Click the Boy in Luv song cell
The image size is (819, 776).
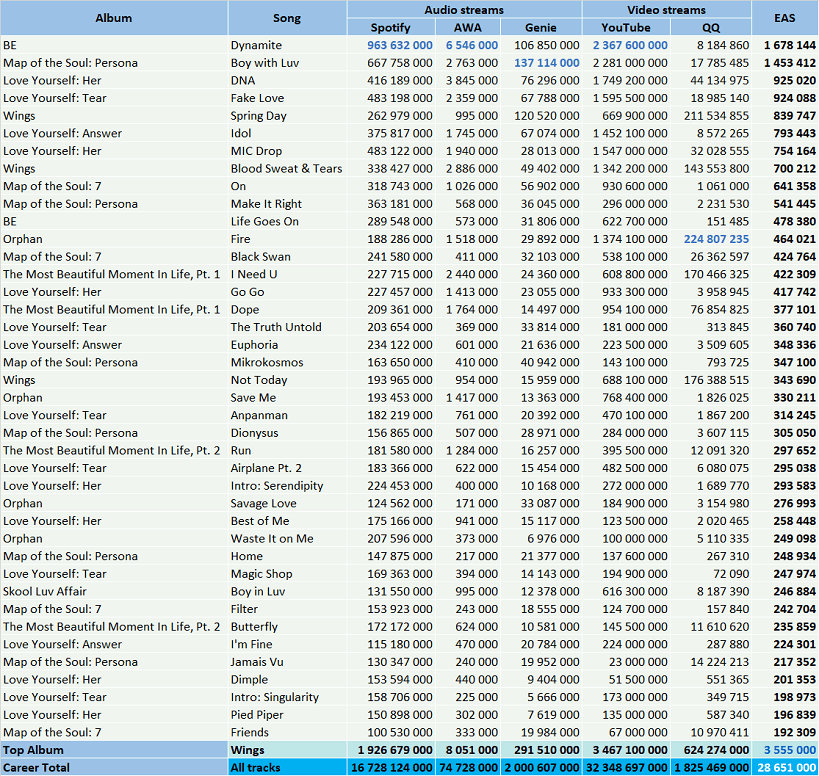(287, 591)
